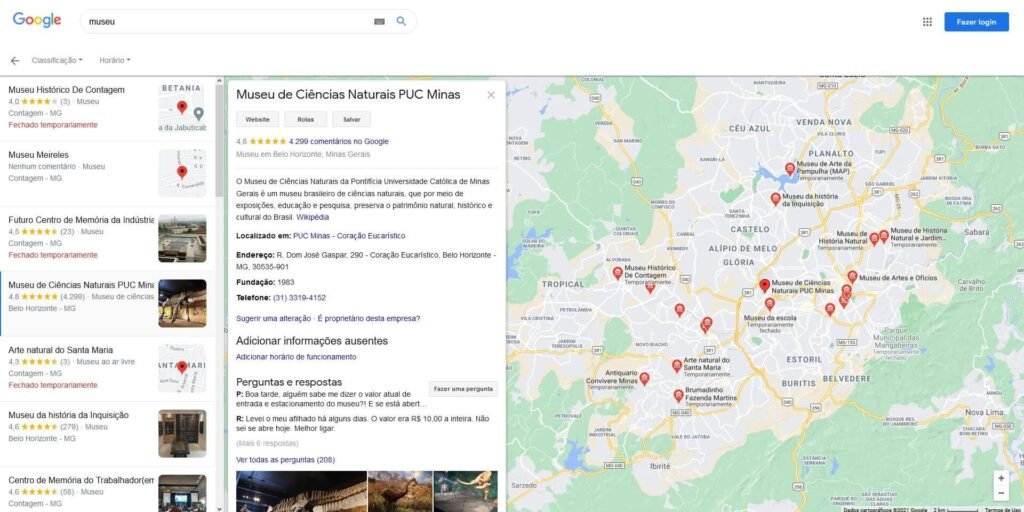1024x512 pixels.
Task: Click the Museu da escola map pin
Action: coord(770,304)
